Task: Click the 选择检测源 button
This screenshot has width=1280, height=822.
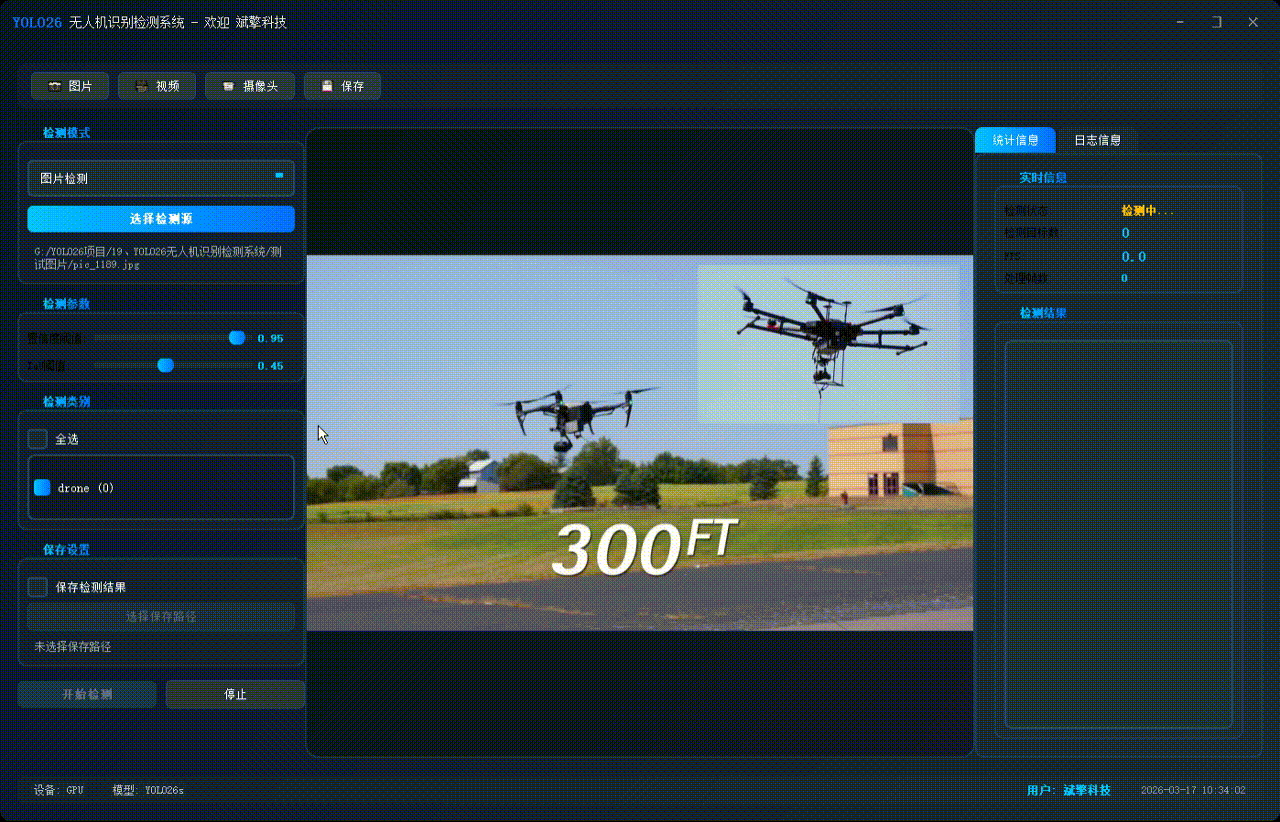Action: (x=161, y=219)
